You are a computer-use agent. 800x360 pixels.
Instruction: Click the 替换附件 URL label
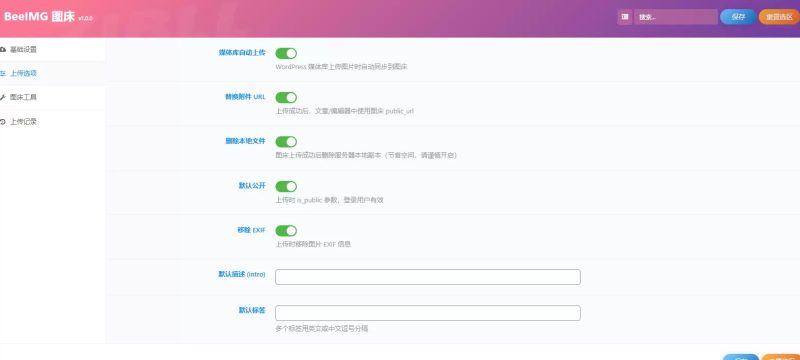[x=245, y=97]
